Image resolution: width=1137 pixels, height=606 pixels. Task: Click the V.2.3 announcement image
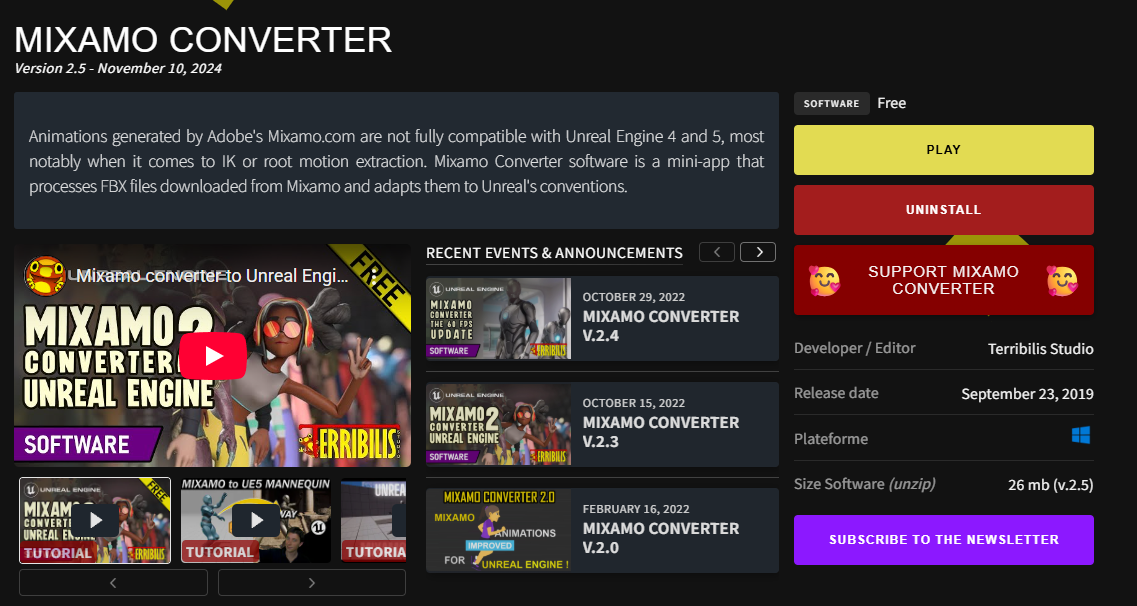click(x=498, y=424)
